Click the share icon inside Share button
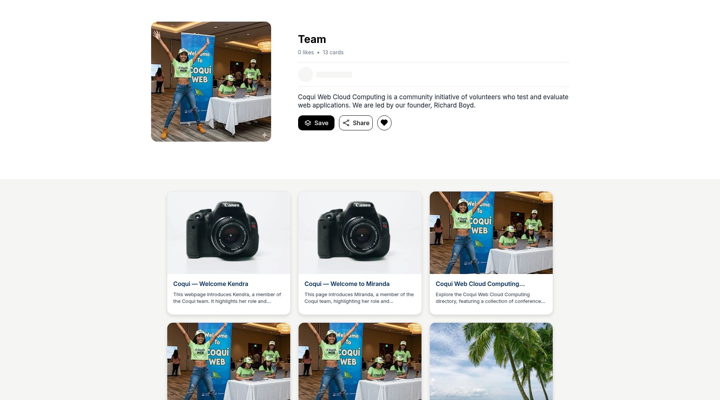 (346, 123)
